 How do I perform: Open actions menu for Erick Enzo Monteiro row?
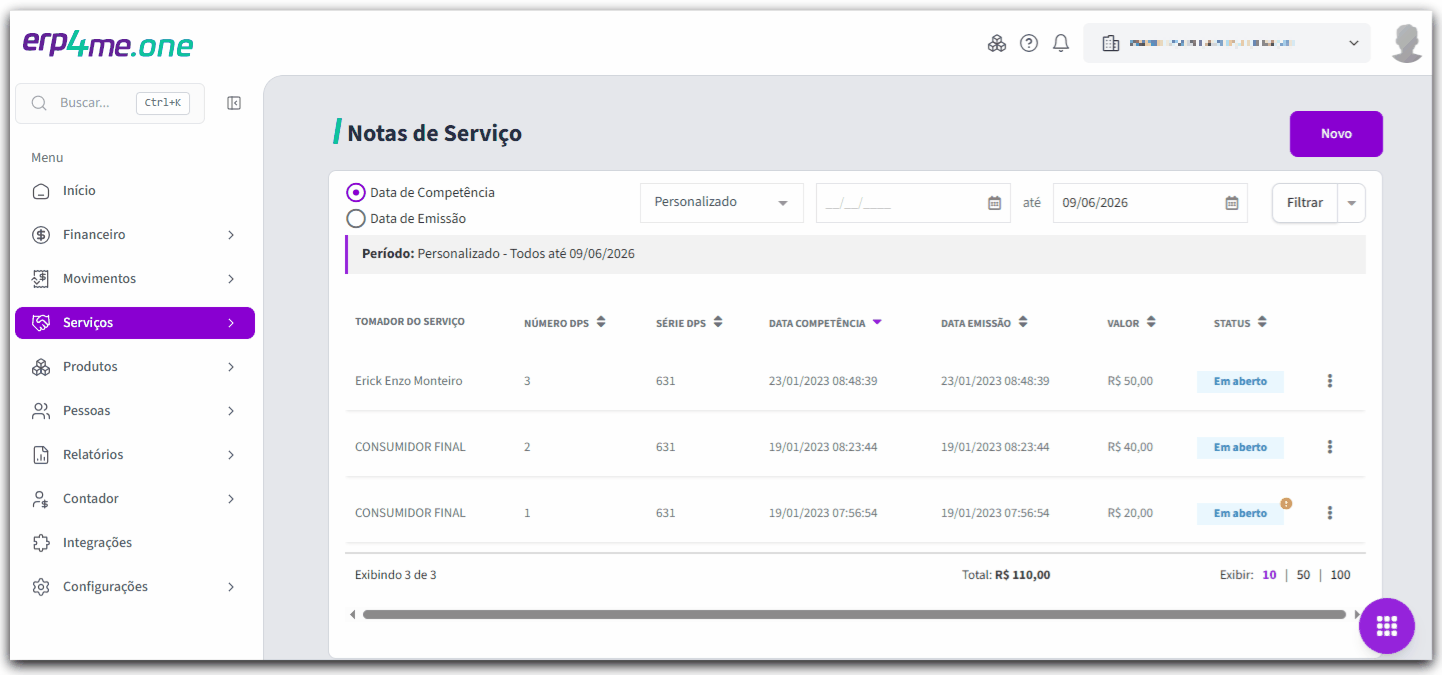coord(1329,381)
